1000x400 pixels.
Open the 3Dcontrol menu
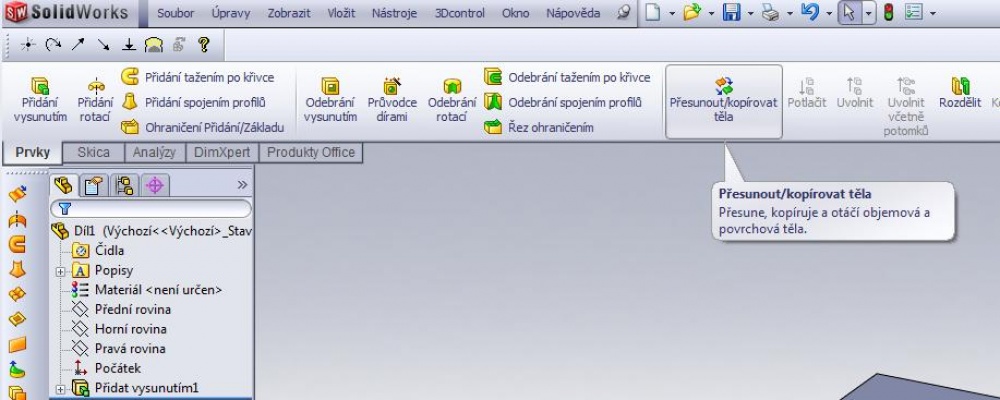(x=460, y=13)
